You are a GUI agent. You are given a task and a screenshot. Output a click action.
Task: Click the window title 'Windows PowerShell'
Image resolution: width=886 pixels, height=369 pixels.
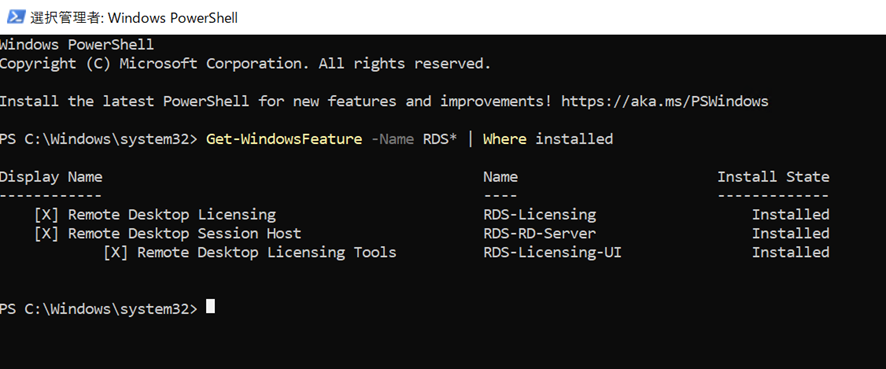coord(172,18)
